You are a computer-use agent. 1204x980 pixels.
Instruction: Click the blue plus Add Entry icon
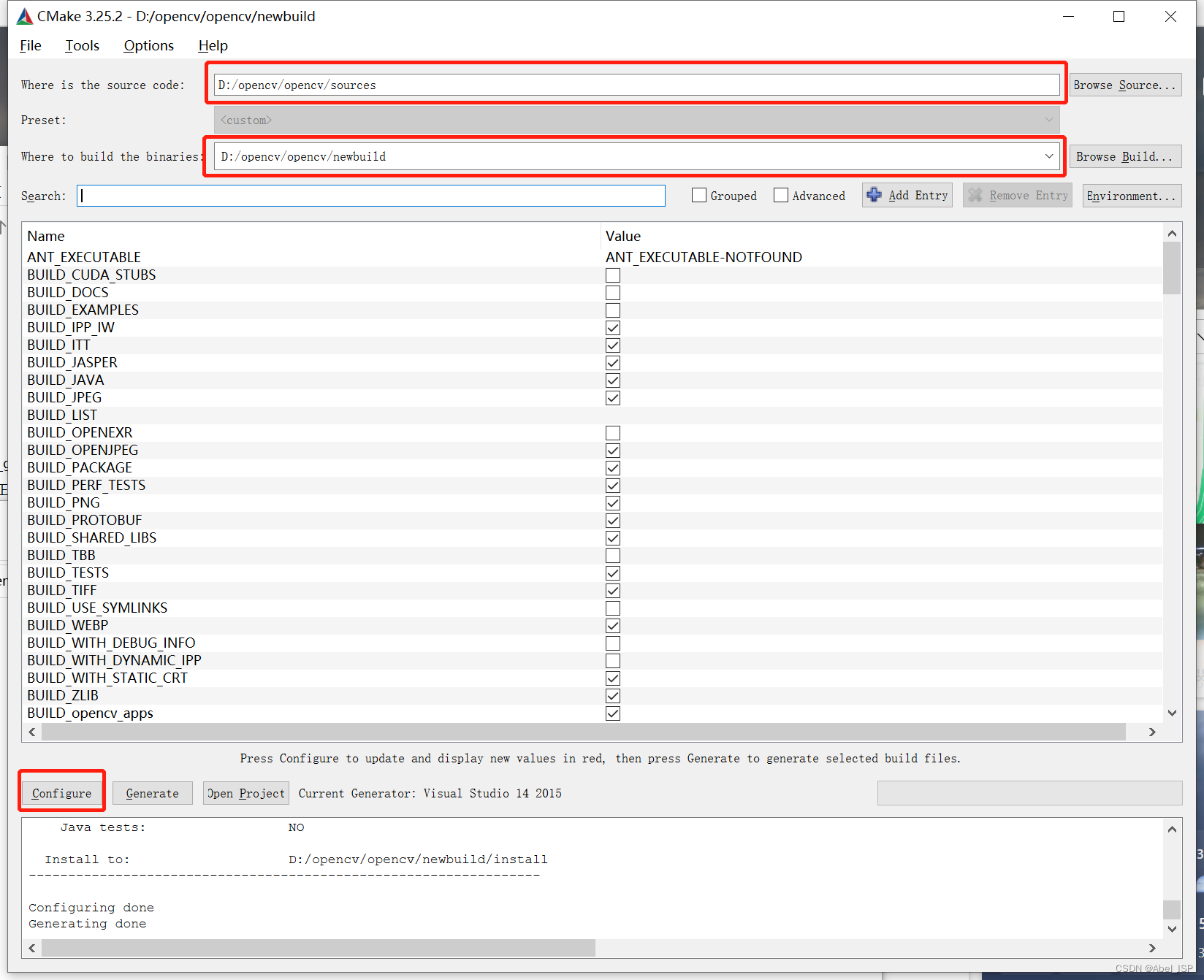coord(874,195)
